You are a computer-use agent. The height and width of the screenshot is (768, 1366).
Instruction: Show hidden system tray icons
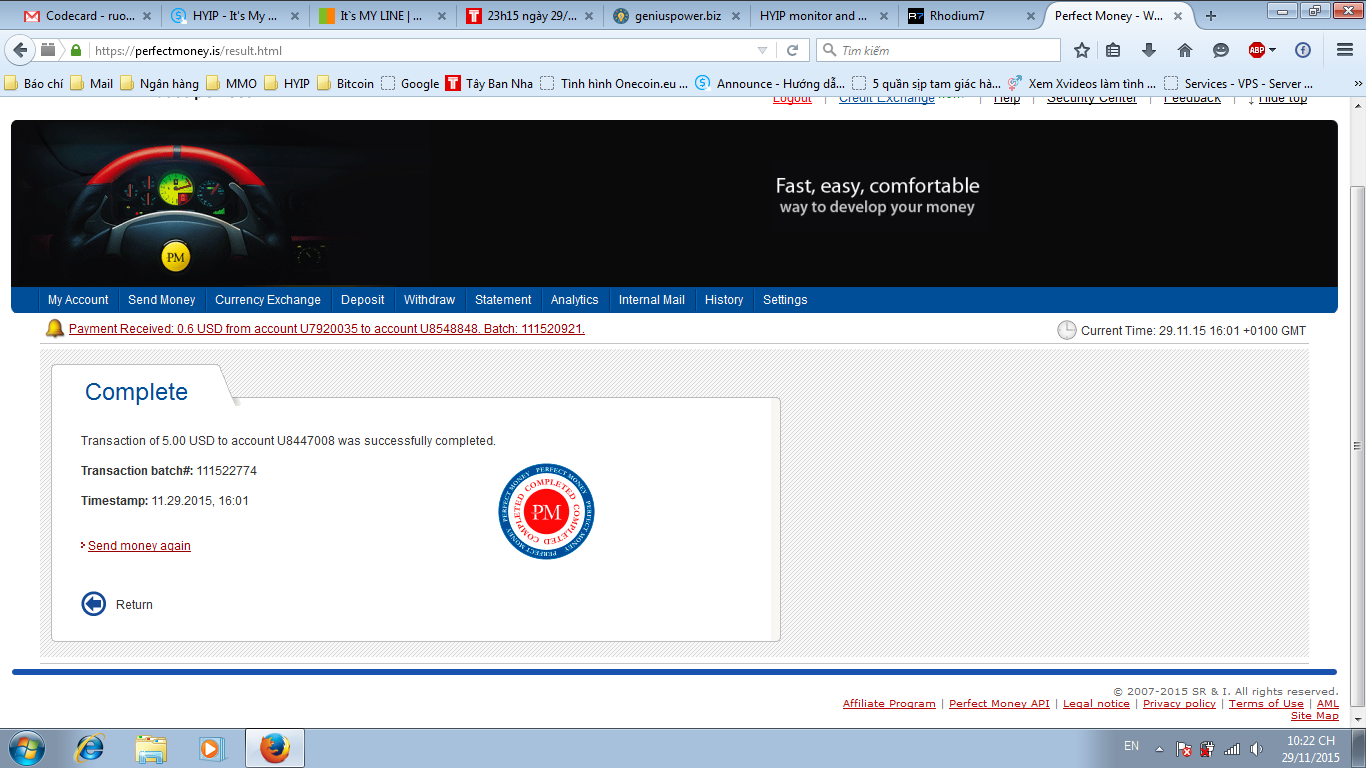[x=1159, y=748]
